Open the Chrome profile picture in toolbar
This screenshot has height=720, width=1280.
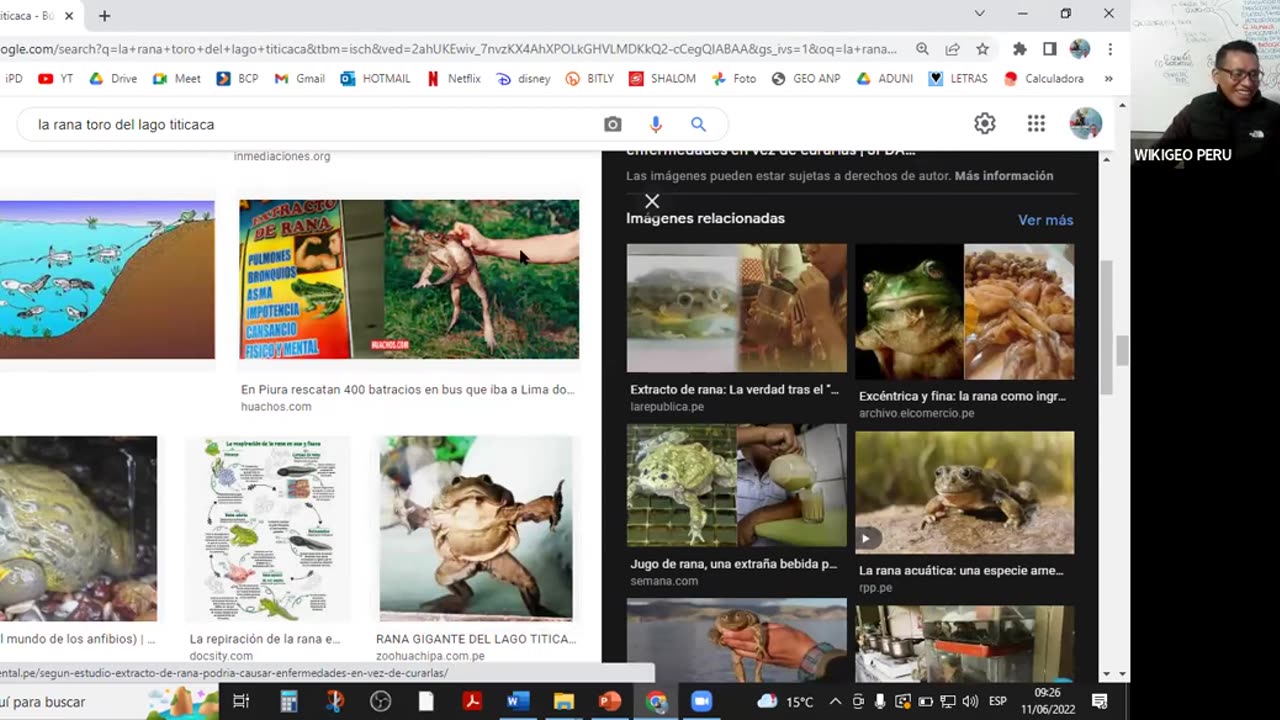tap(1079, 49)
